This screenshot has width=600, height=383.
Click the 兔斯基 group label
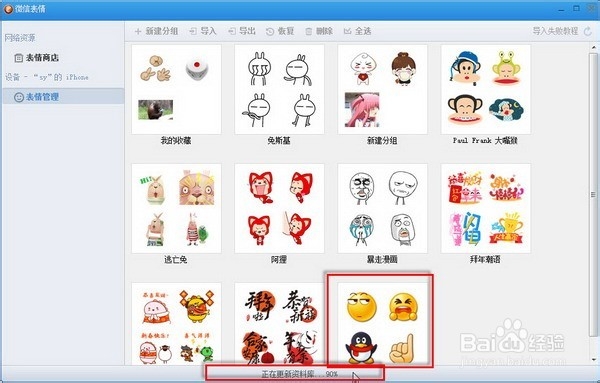pyautogui.click(x=279, y=141)
